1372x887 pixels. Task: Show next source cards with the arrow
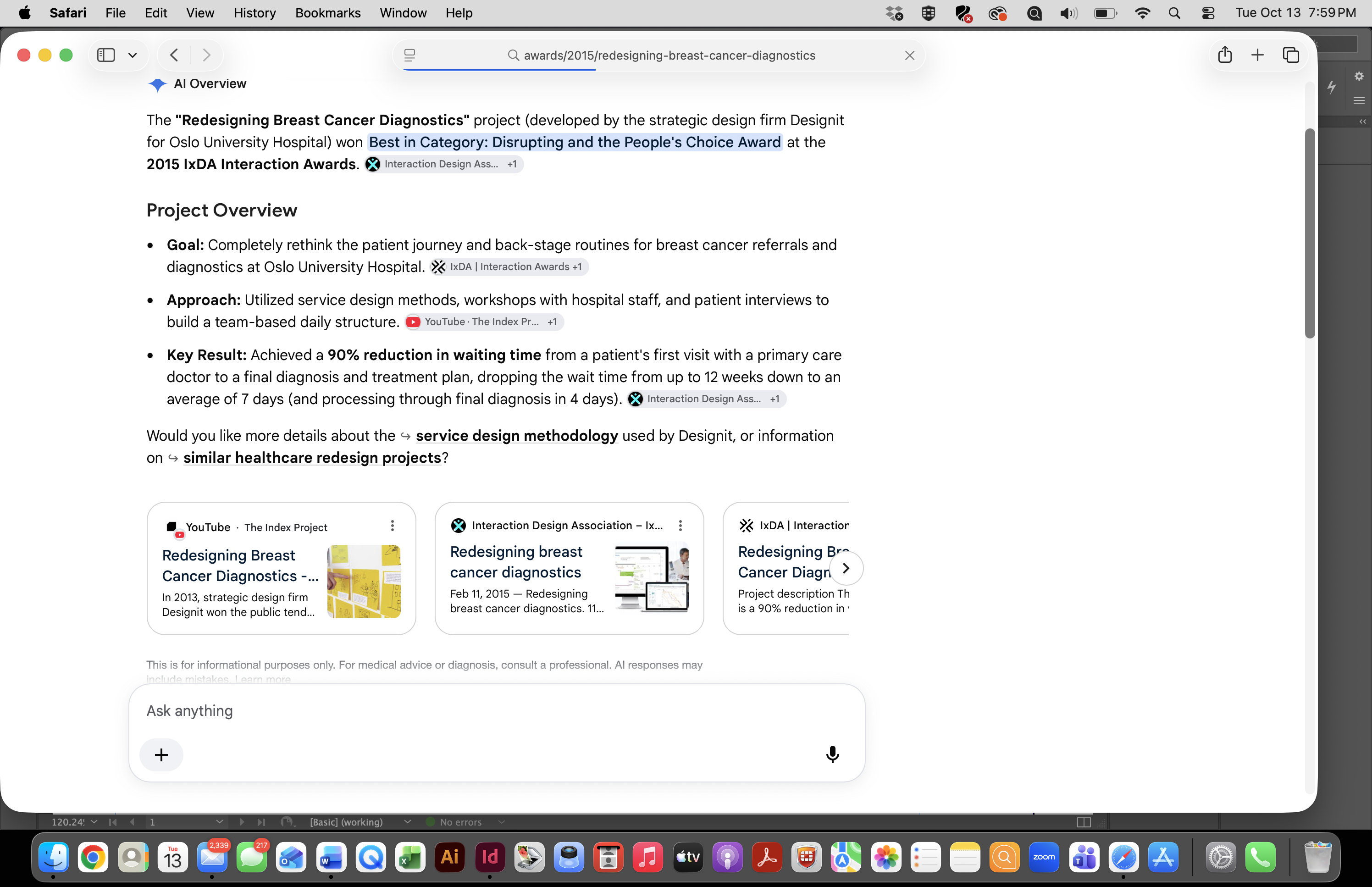[x=845, y=568]
